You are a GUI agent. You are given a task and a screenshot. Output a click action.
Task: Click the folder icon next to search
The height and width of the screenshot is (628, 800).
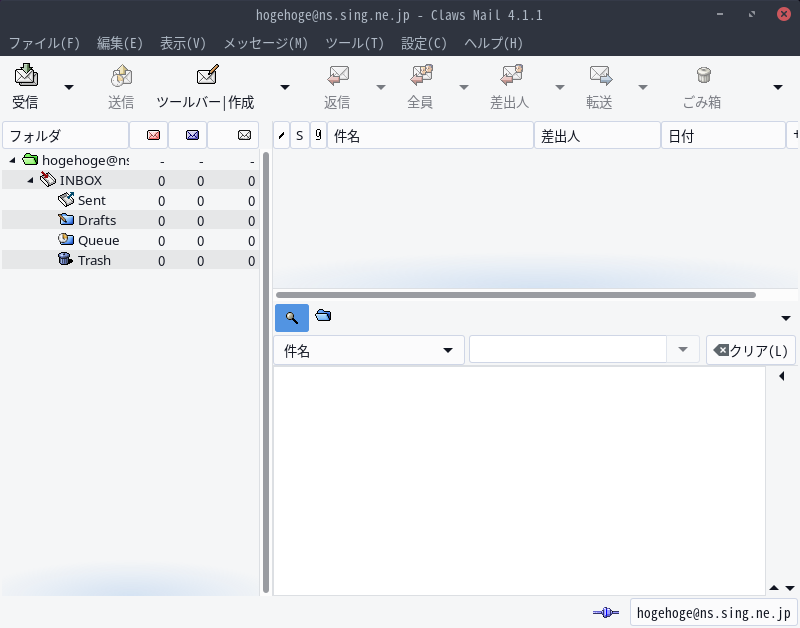point(323,316)
